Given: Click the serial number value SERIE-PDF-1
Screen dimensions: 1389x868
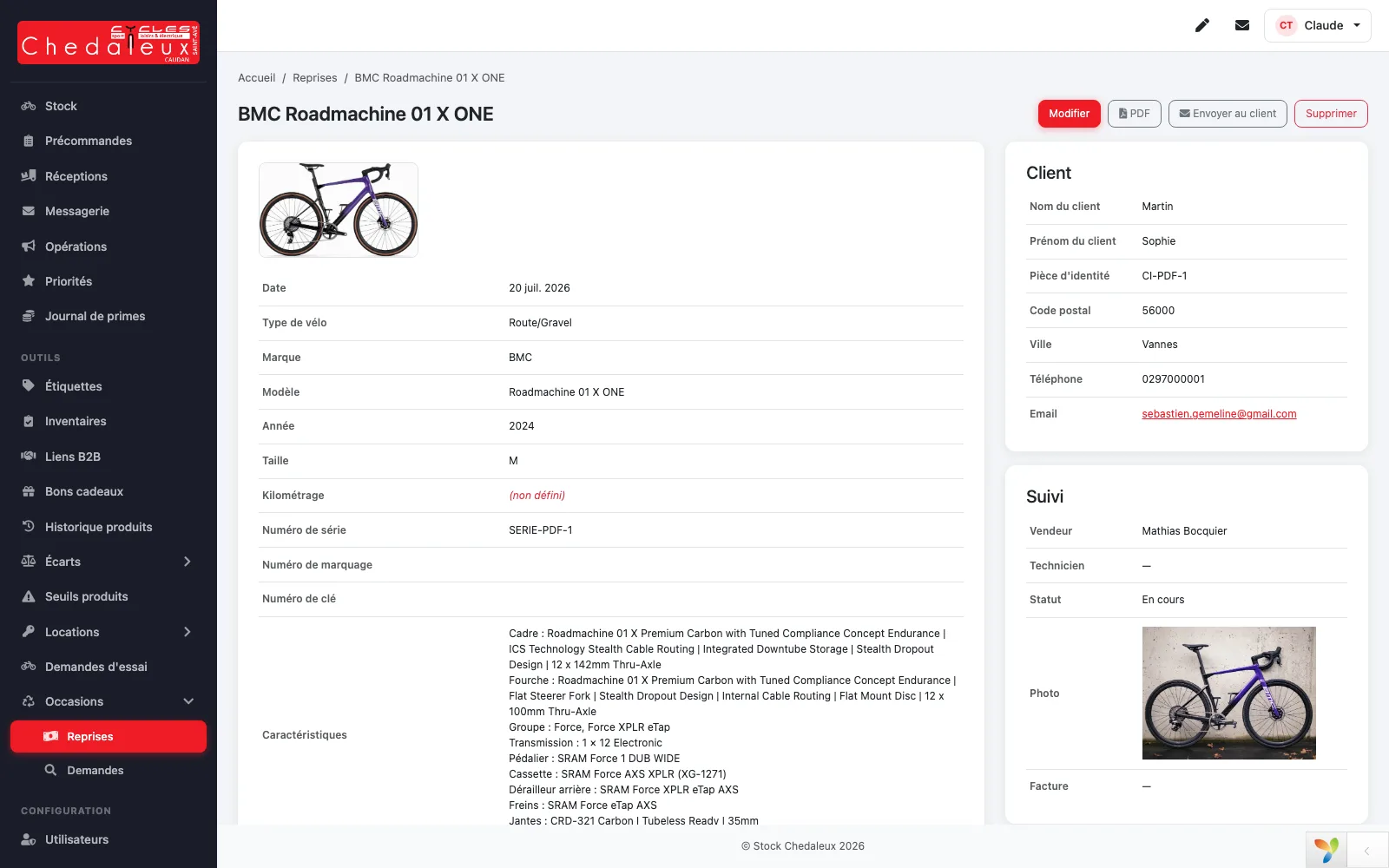Looking at the screenshot, I should tap(541, 530).
